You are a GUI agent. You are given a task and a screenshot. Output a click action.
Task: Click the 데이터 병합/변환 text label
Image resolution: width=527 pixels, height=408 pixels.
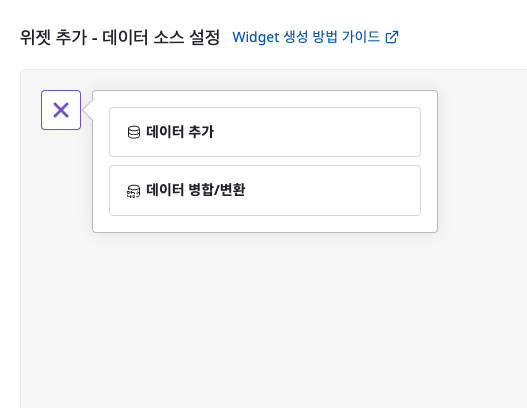(x=196, y=190)
